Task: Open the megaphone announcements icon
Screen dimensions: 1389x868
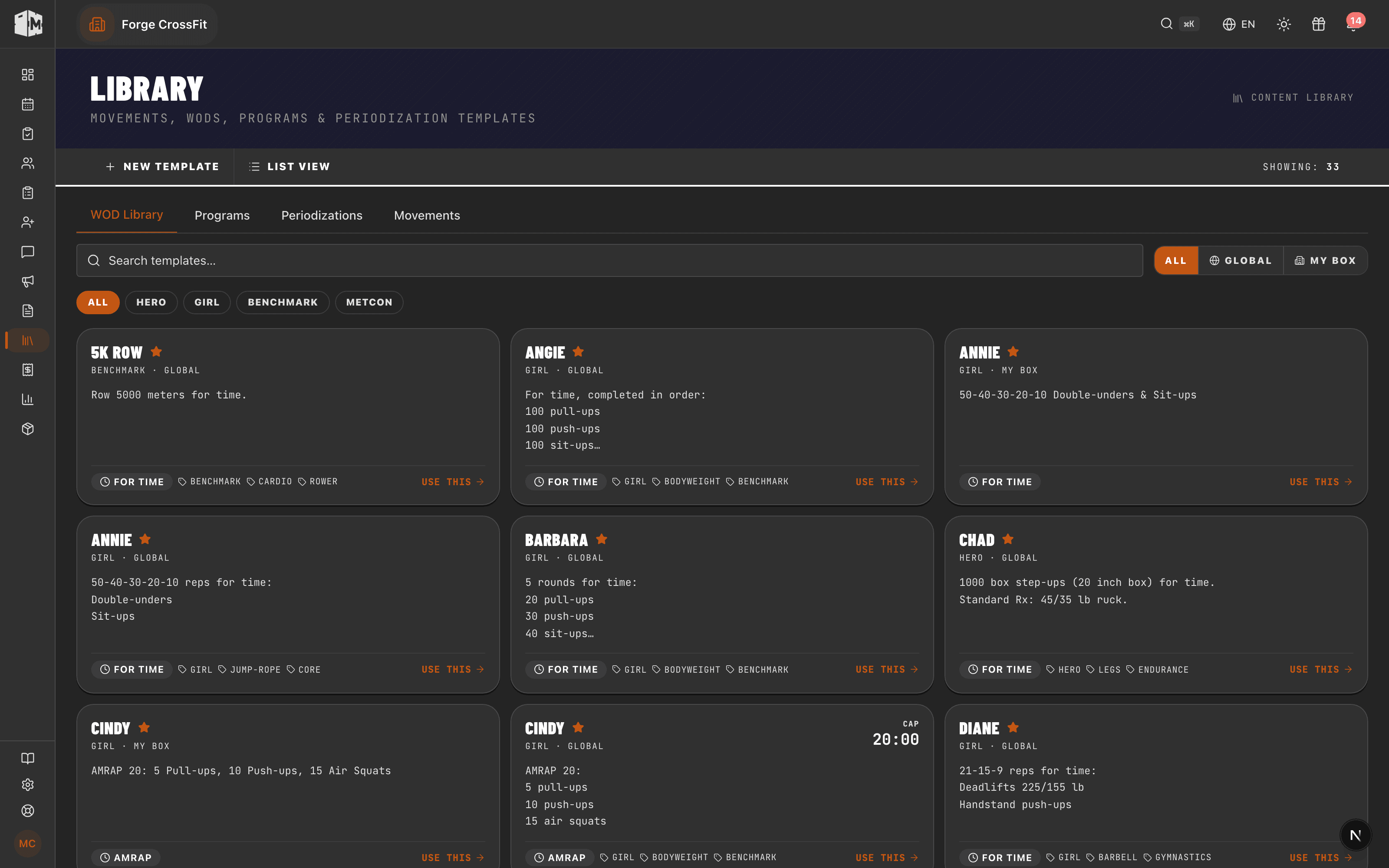Action: coord(27,281)
